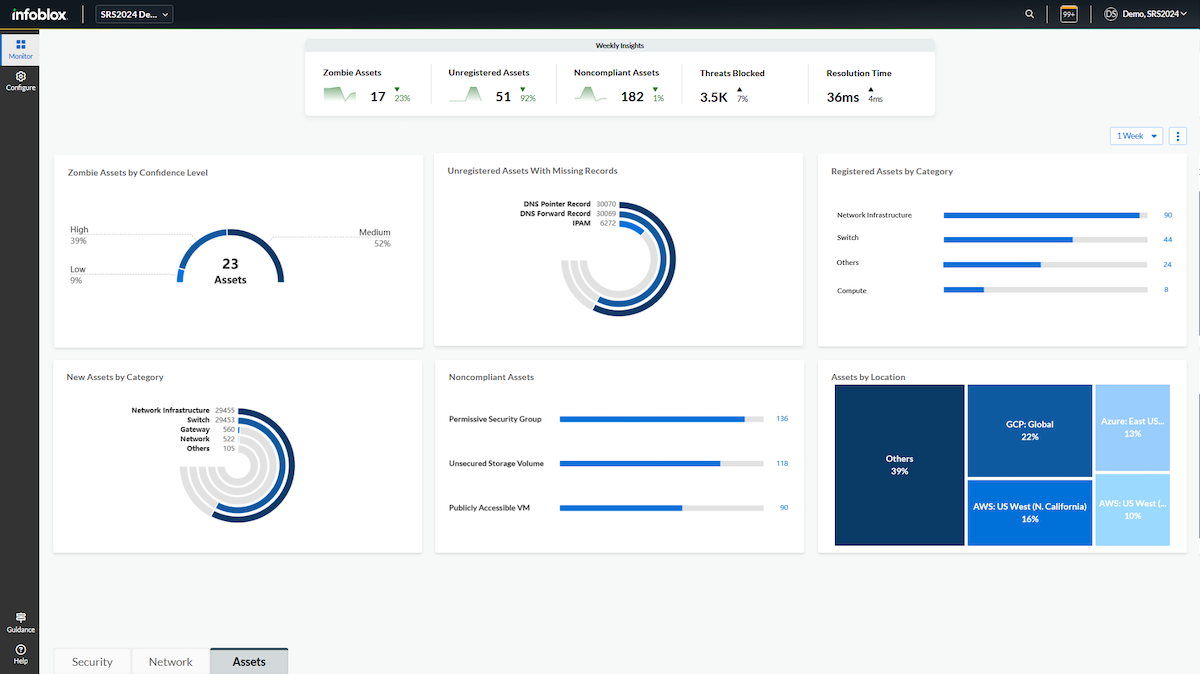
Task: Open the 99+ notifications icon
Action: [1068, 14]
